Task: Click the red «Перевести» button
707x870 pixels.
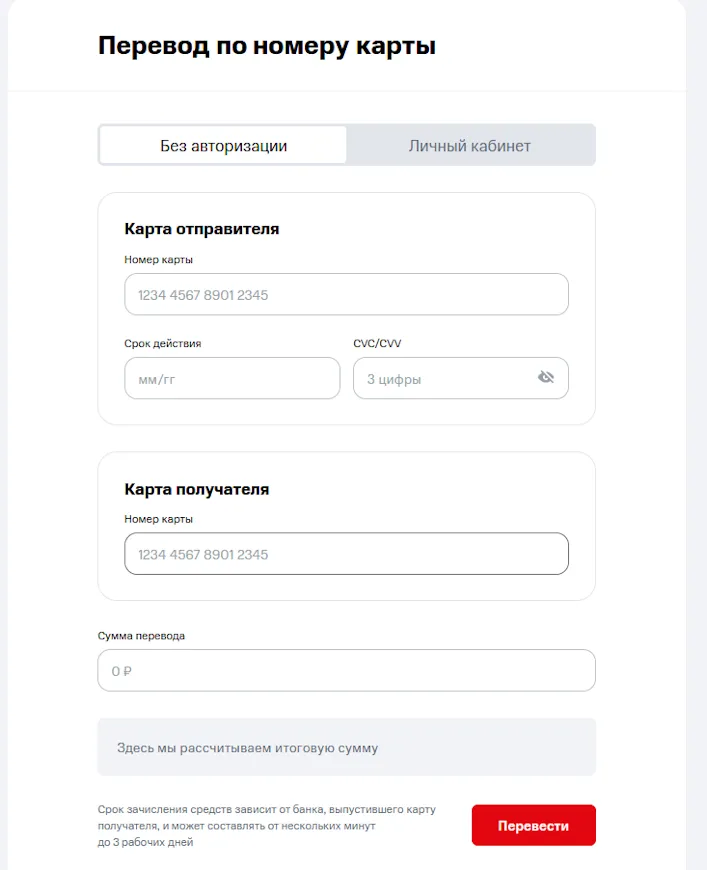Action: pyautogui.click(x=533, y=826)
